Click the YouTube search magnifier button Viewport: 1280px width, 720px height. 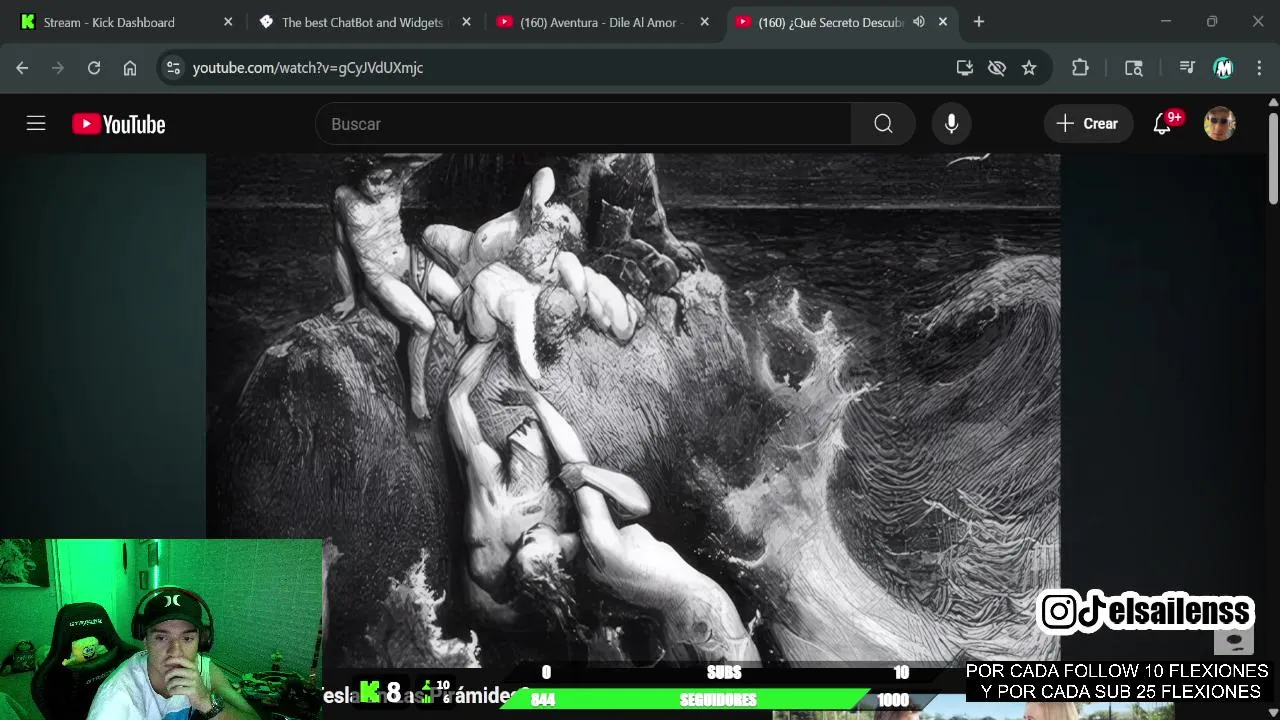883,124
